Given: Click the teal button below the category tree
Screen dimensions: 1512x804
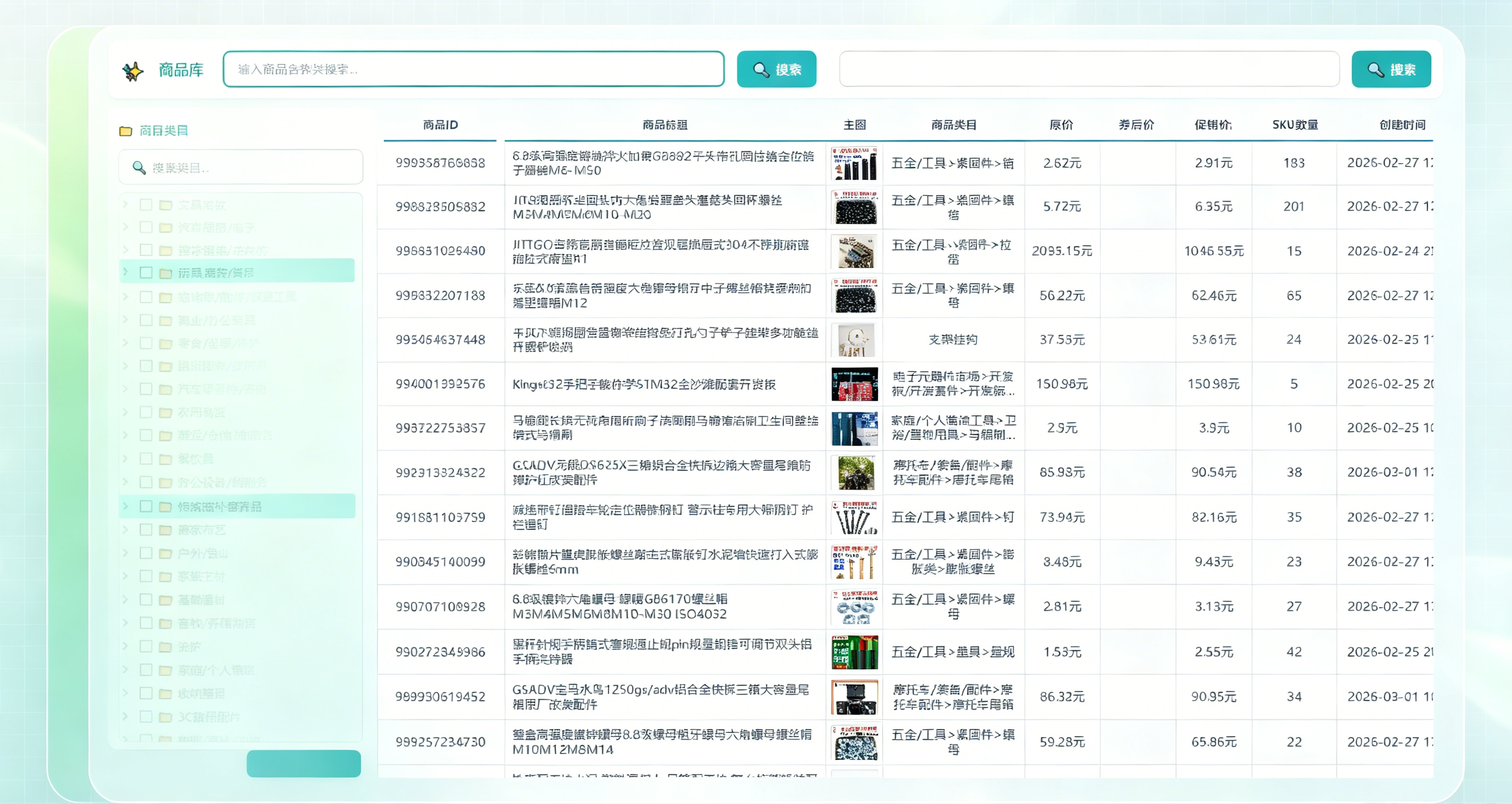Looking at the screenshot, I should click(304, 764).
